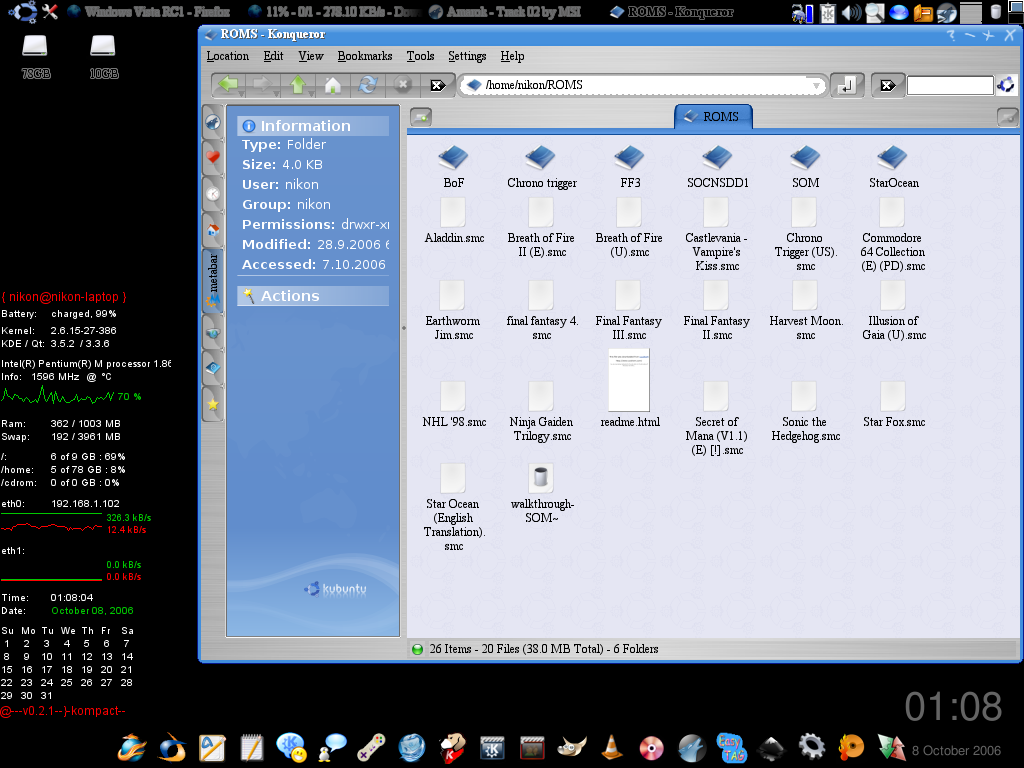The width and height of the screenshot is (1024, 768).
Task: Click ROMS - Konqueror taskbar entry
Action: point(671,12)
